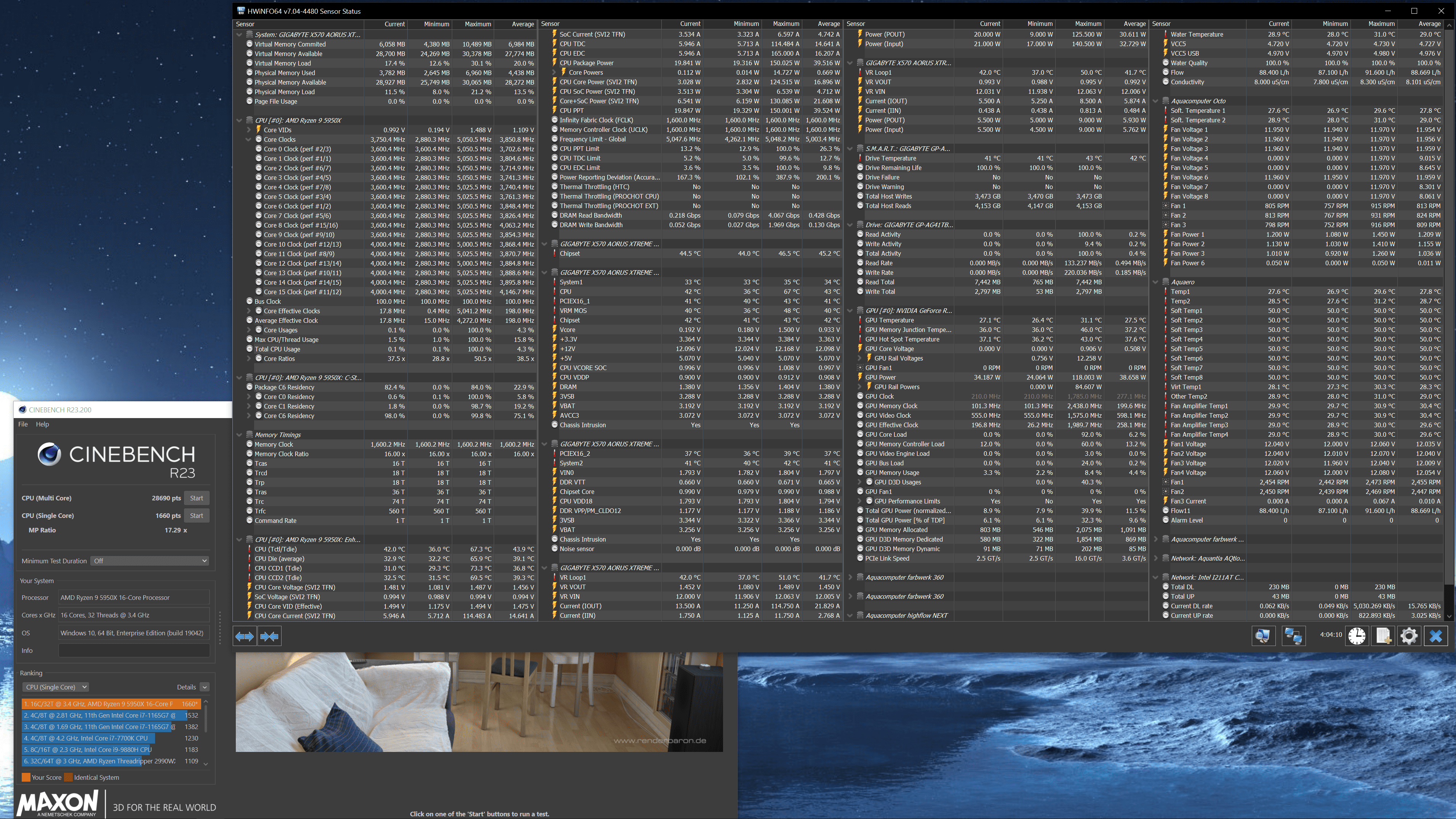Collapse the System: GIGABYTE X570 AORUS XT group

(x=239, y=35)
